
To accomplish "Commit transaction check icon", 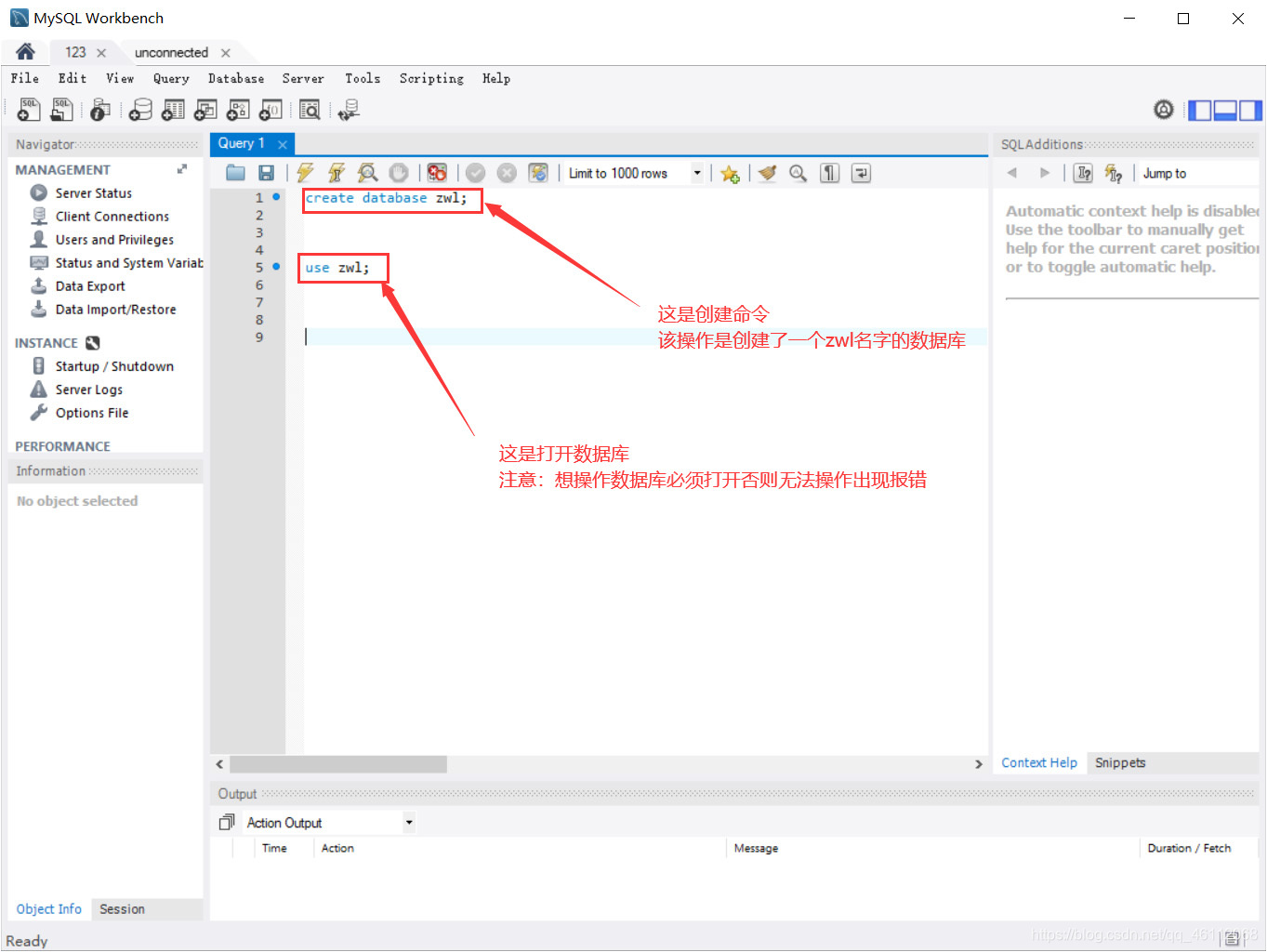I will [476, 173].
